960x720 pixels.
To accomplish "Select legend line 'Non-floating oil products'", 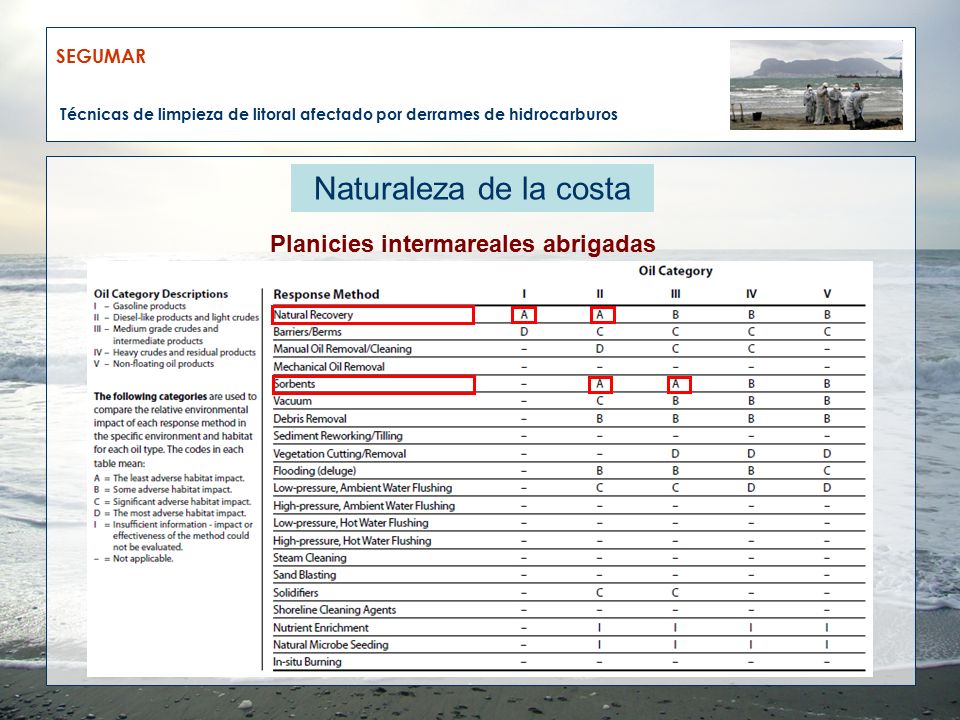I will point(163,364).
